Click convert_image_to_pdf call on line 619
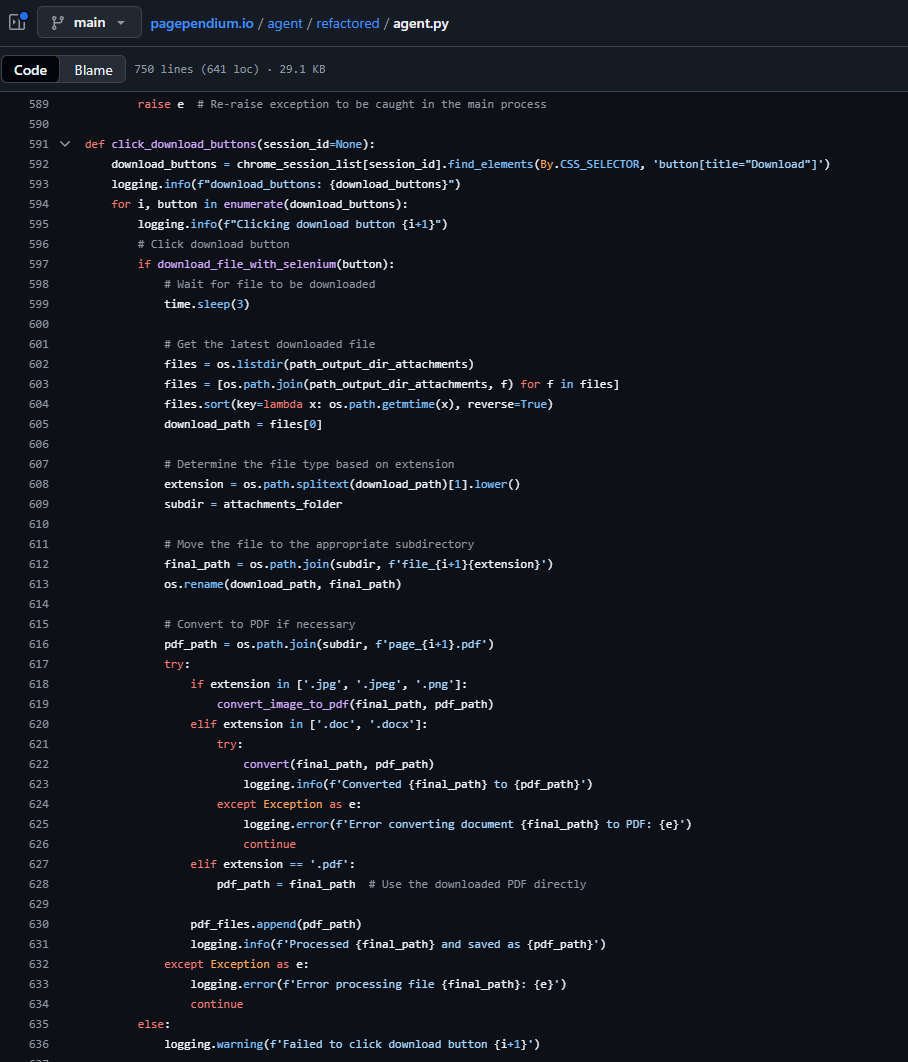Viewport: 908px width, 1062px height. pyautogui.click(x=282, y=704)
